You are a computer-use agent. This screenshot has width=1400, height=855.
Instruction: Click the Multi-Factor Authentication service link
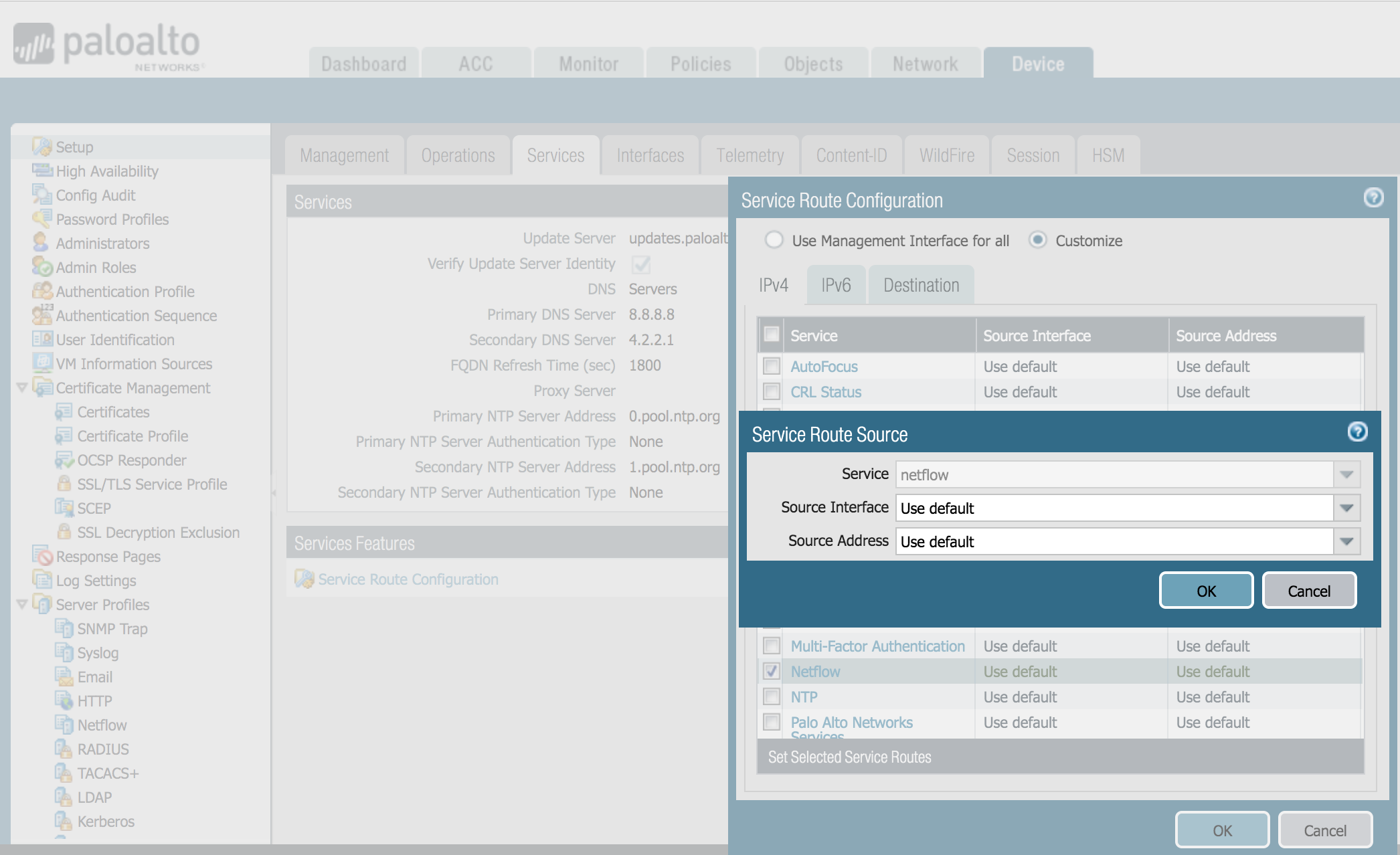coord(877,646)
